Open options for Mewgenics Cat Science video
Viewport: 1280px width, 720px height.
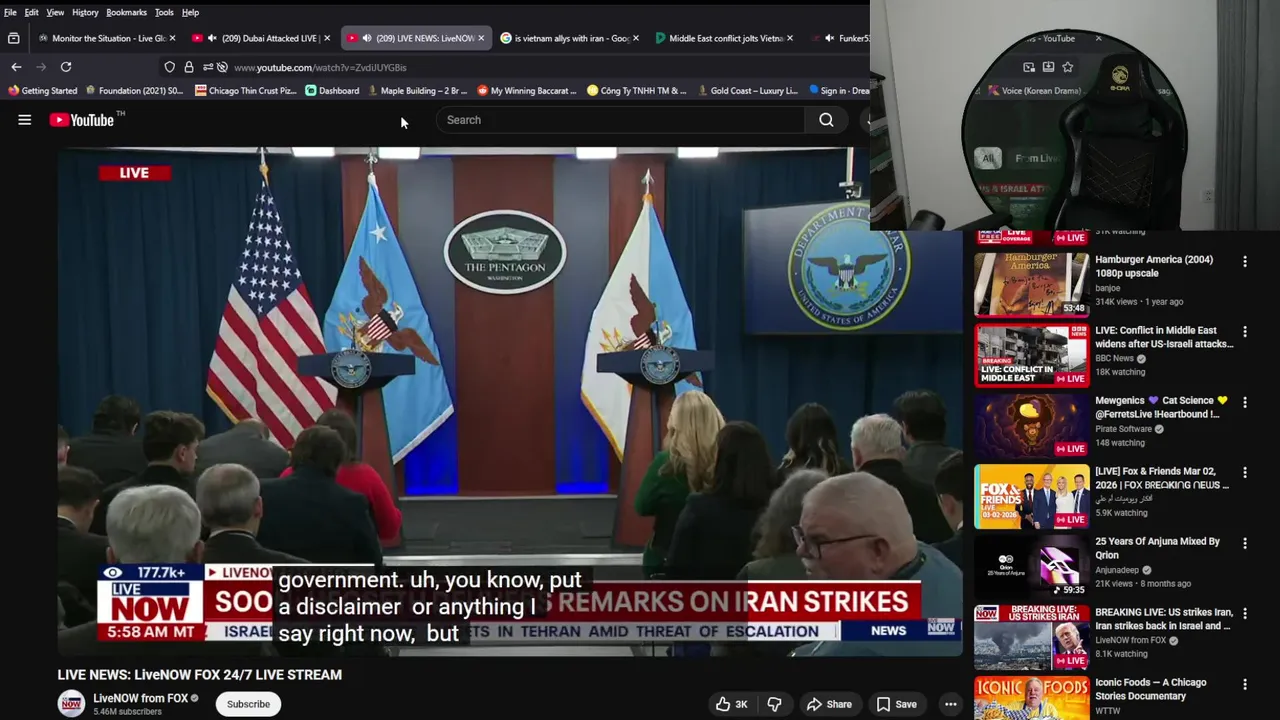[1245, 402]
